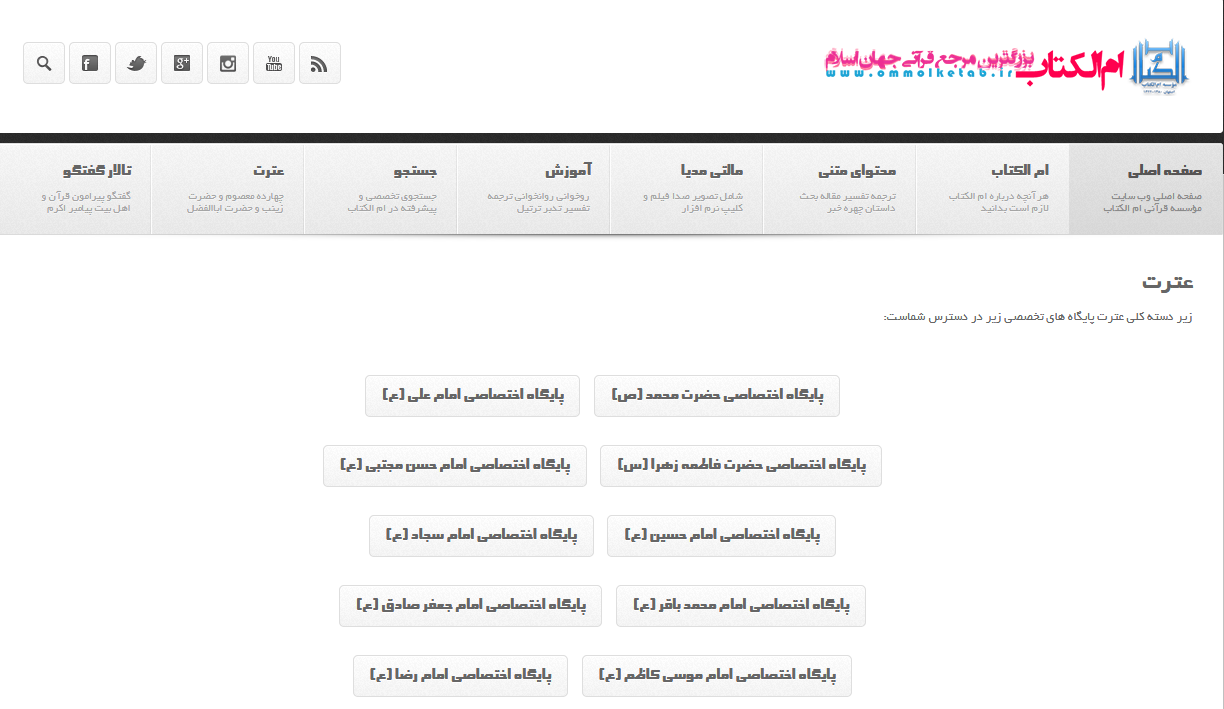Image resolution: width=1224 pixels, height=709 pixels.
Task: Open پایگاه اختصاصی امام سجاد (ع)
Action: click(x=482, y=536)
